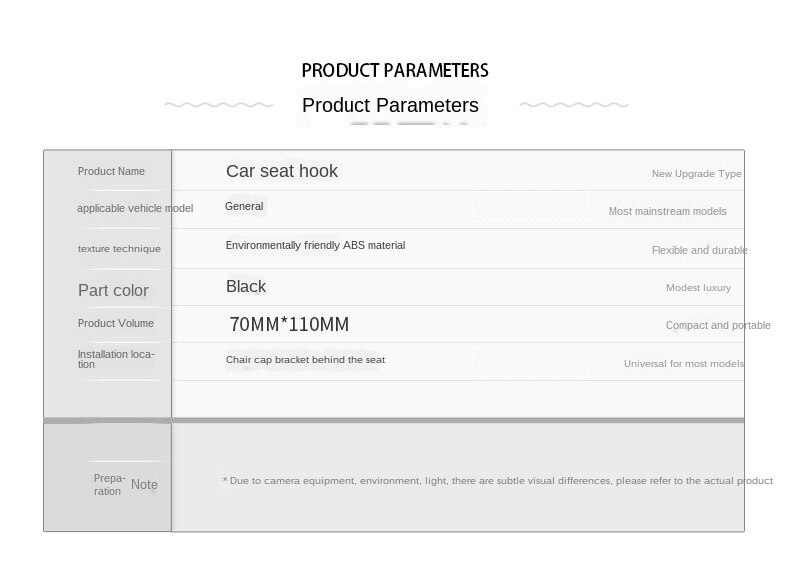
Task: Click the 'Product Name' row label
Action: [x=111, y=171]
